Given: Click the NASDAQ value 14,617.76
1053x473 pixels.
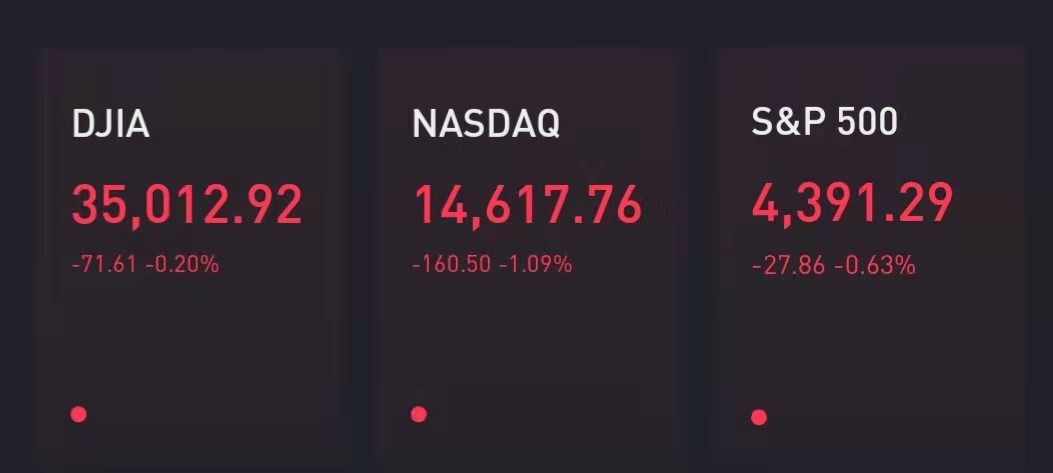Looking at the screenshot, I should (x=527, y=205).
